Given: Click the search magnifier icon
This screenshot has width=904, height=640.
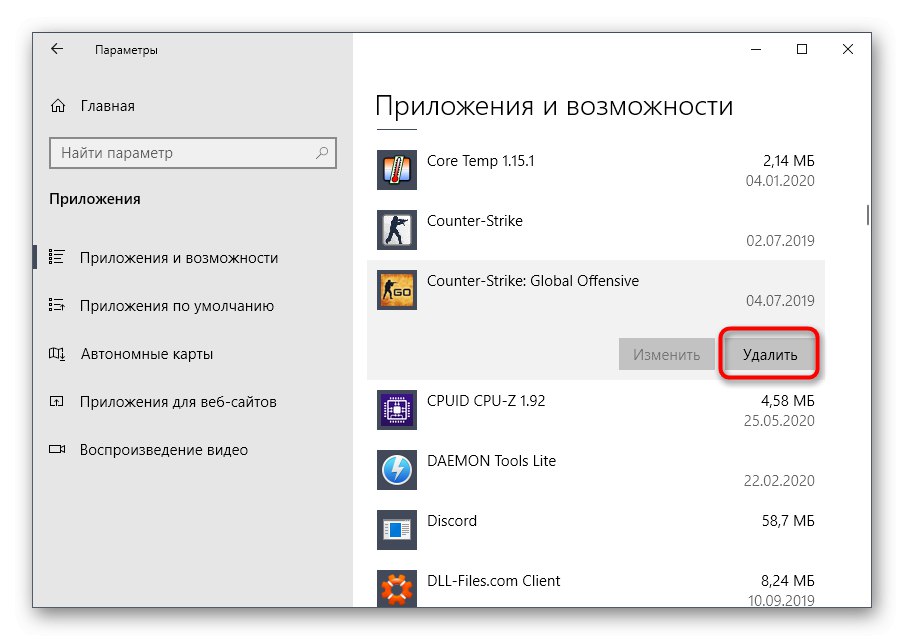Looking at the screenshot, I should click(322, 153).
